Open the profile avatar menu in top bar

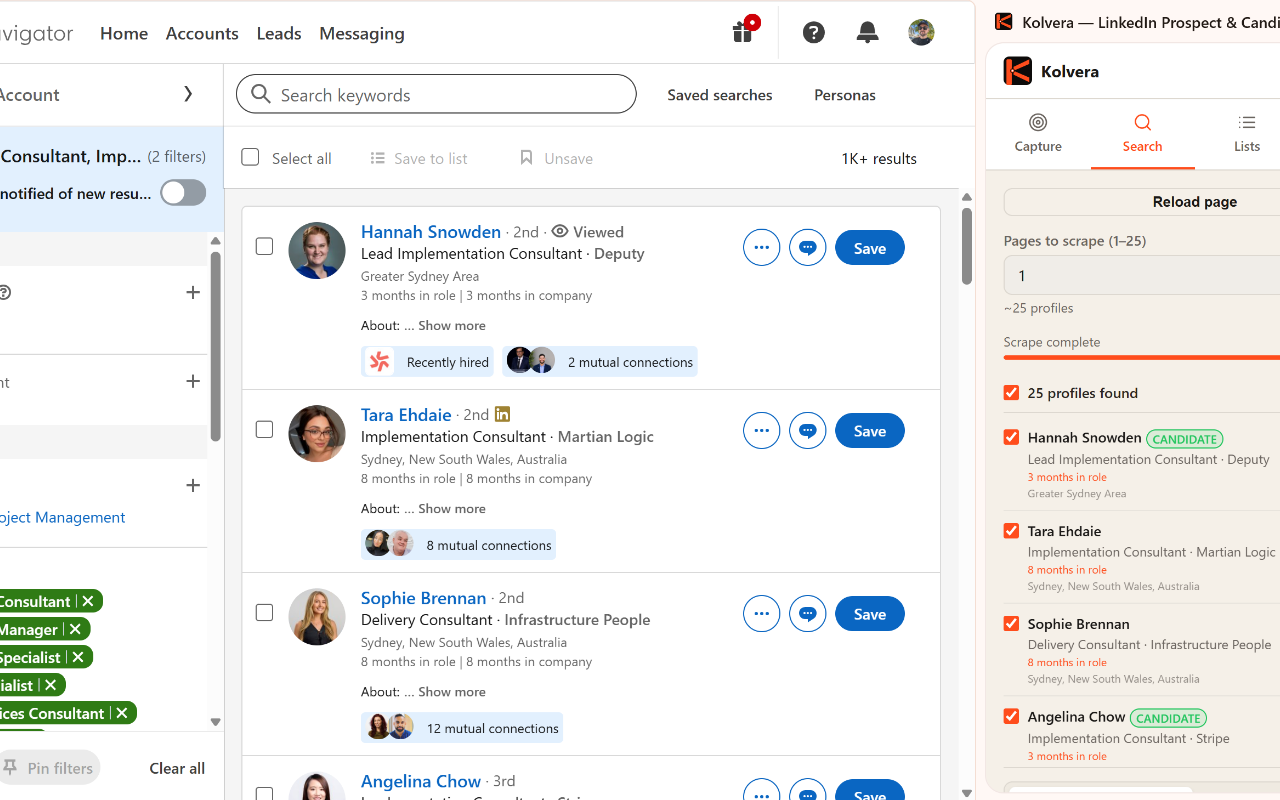coord(921,33)
